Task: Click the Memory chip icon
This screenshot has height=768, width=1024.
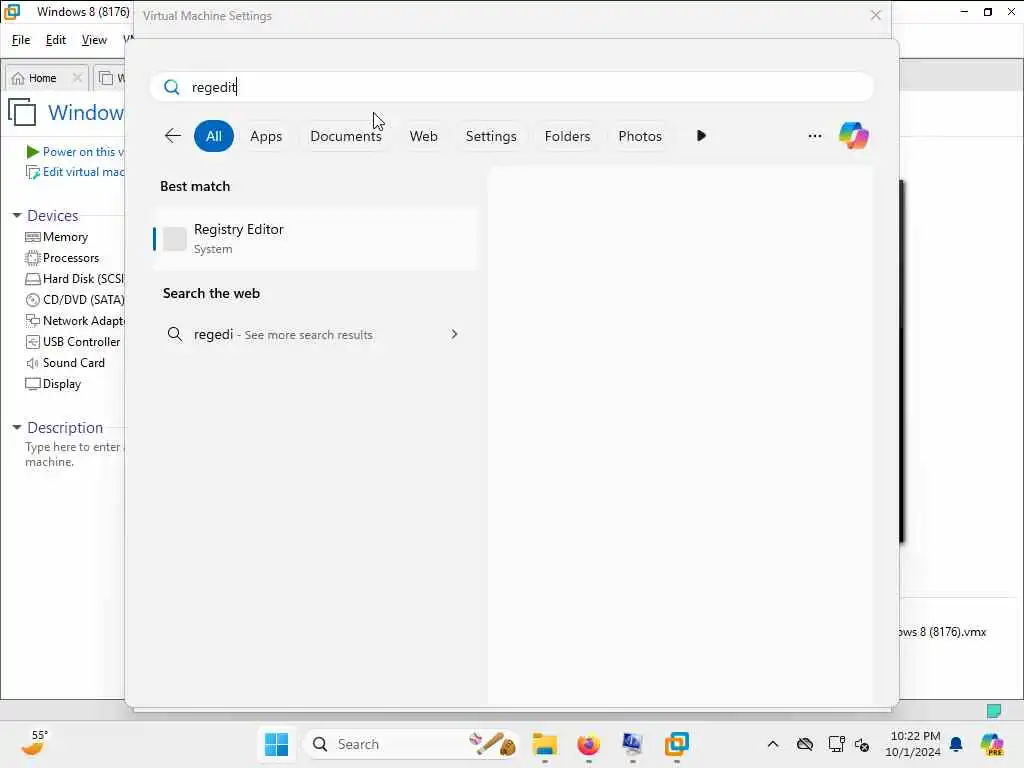Action: (x=33, y=236)
